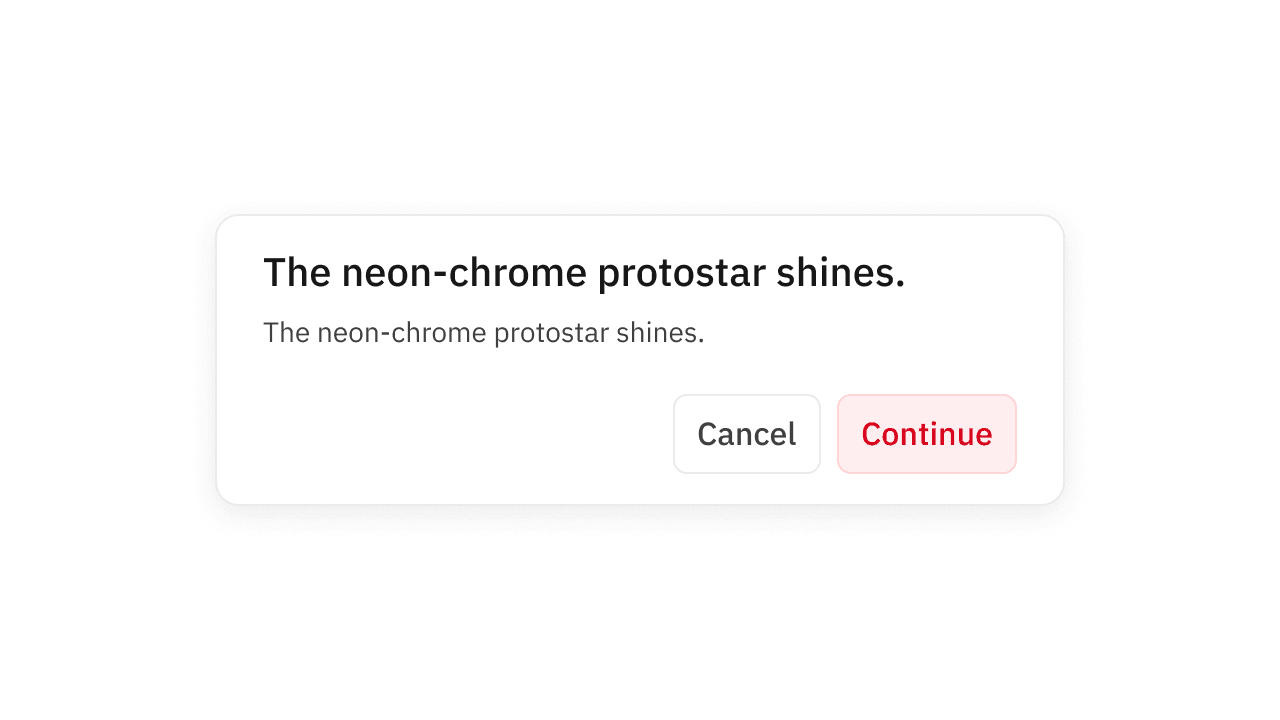Click the smaller gray description text
Screen dimensions: 1280x720
tap(483, 333)
